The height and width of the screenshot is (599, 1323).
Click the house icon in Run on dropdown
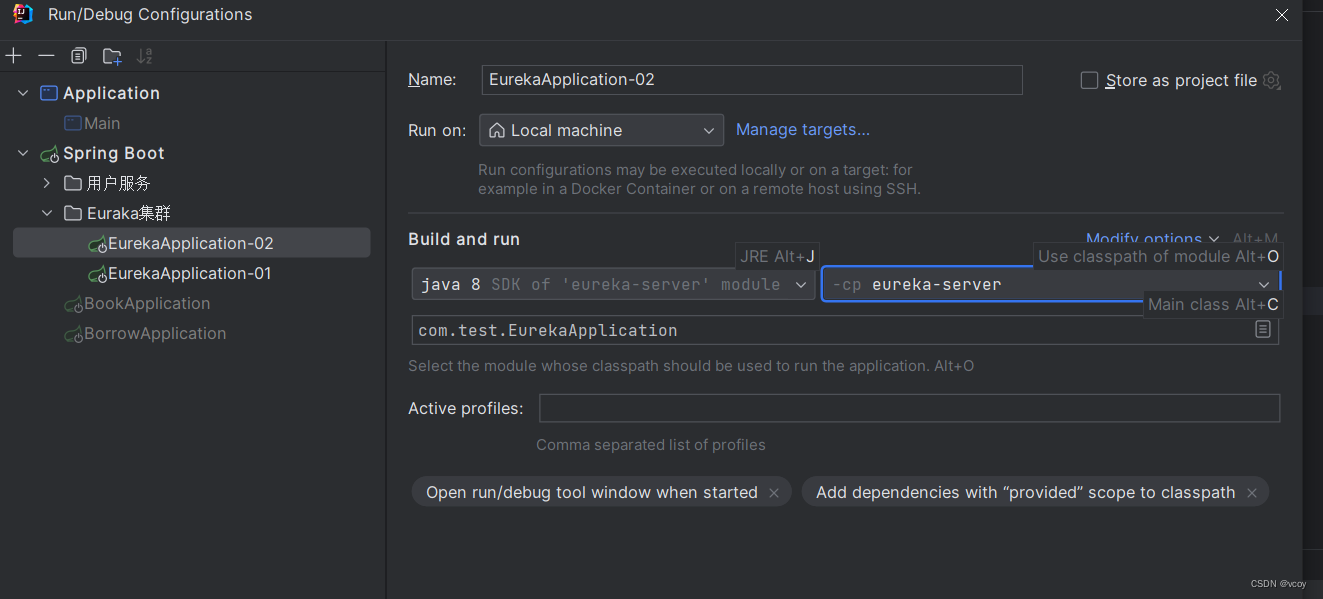[x=496, y=130]
